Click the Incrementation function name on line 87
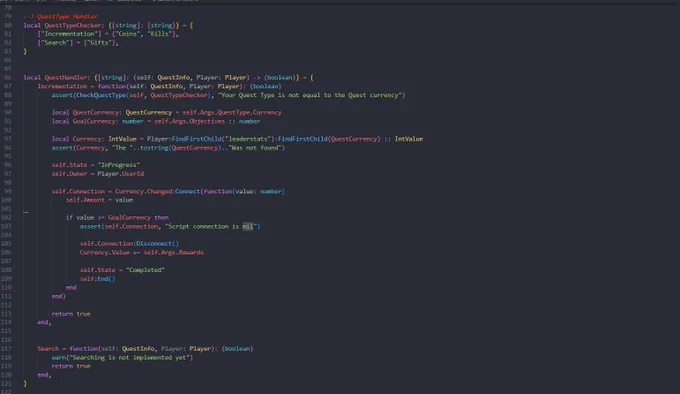Screen dimensions: 680x394 click(62, 86)
